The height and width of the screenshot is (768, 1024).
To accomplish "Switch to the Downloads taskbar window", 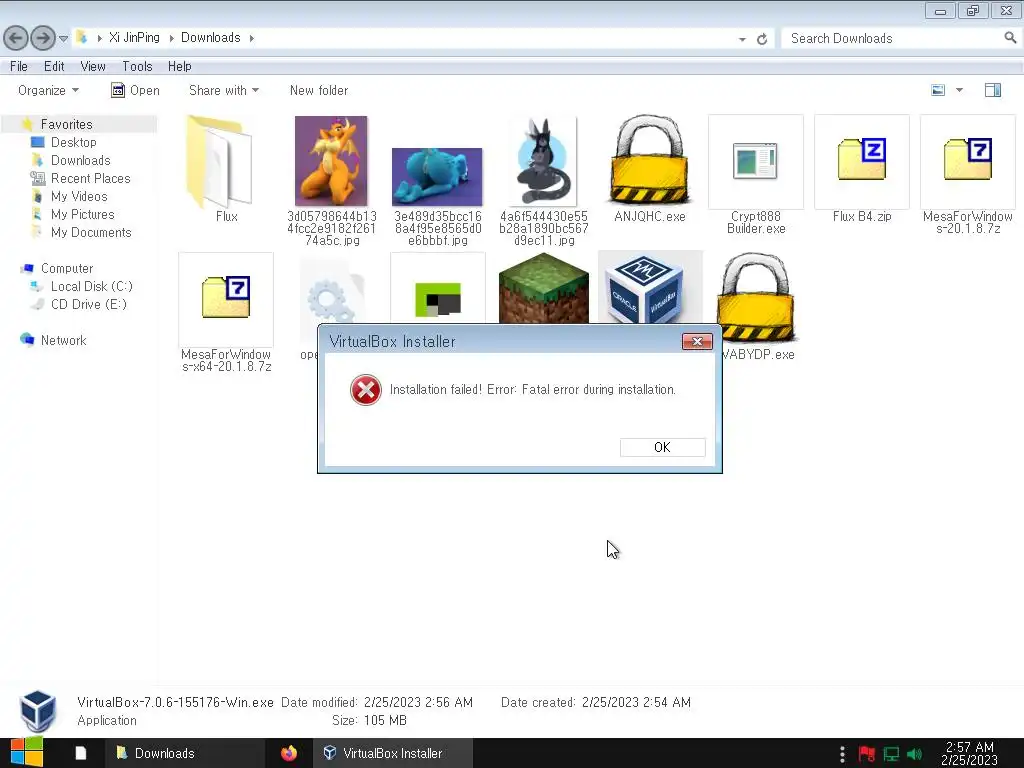I will click(x=185, y=753).
